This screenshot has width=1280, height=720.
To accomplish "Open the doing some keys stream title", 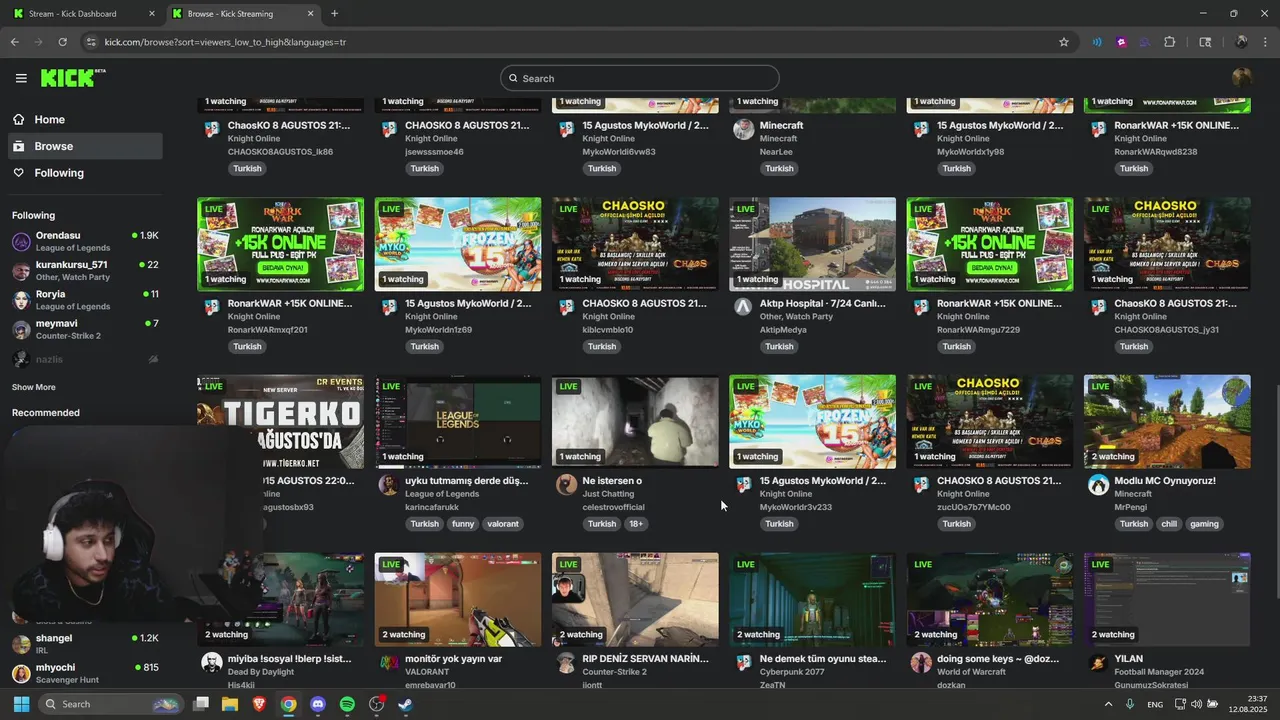I will 998,659.
